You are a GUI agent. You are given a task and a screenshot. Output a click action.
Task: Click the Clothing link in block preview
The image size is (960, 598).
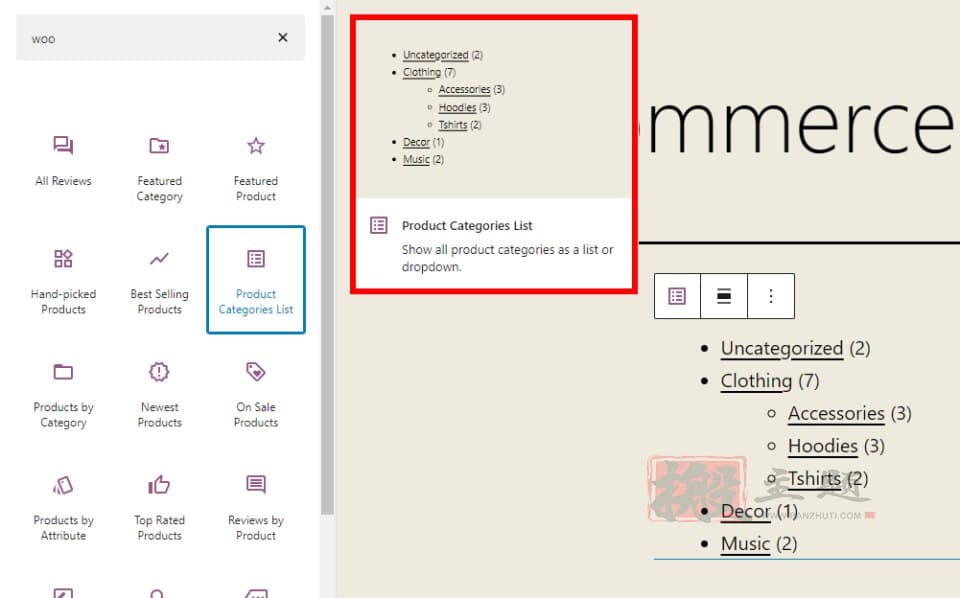[422, 72]
